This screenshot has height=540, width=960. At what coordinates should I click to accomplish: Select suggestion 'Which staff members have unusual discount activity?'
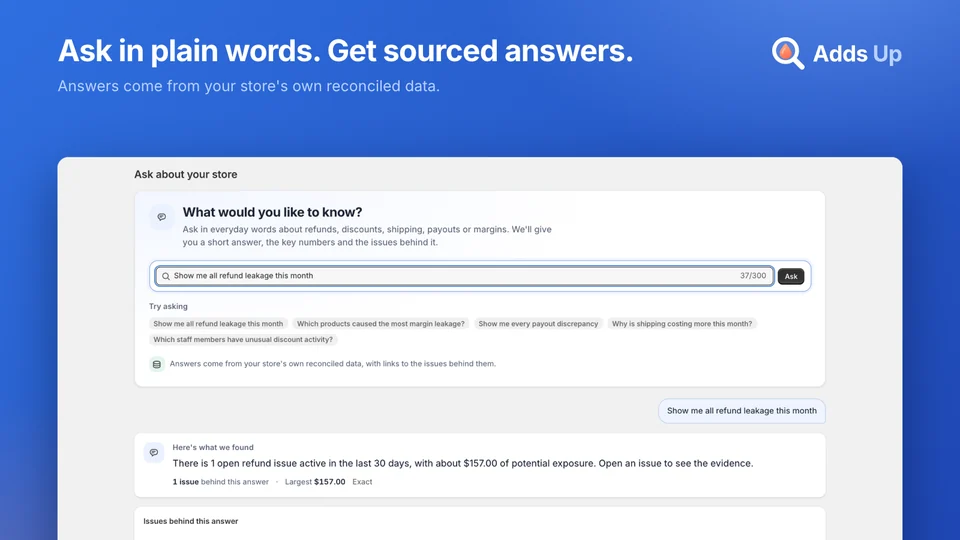click(243, 340)
